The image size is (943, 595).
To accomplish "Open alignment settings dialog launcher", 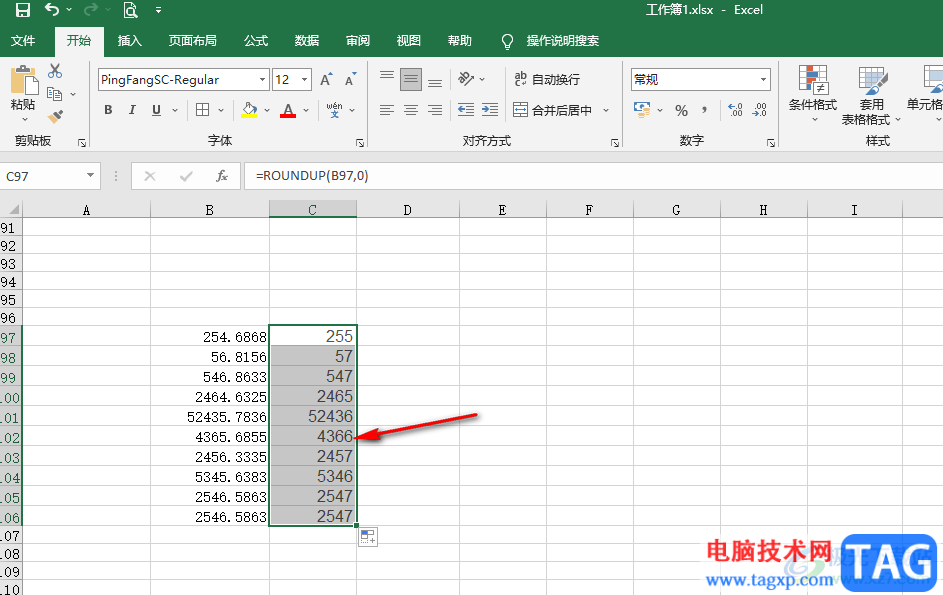I will [x=615, y=143].
